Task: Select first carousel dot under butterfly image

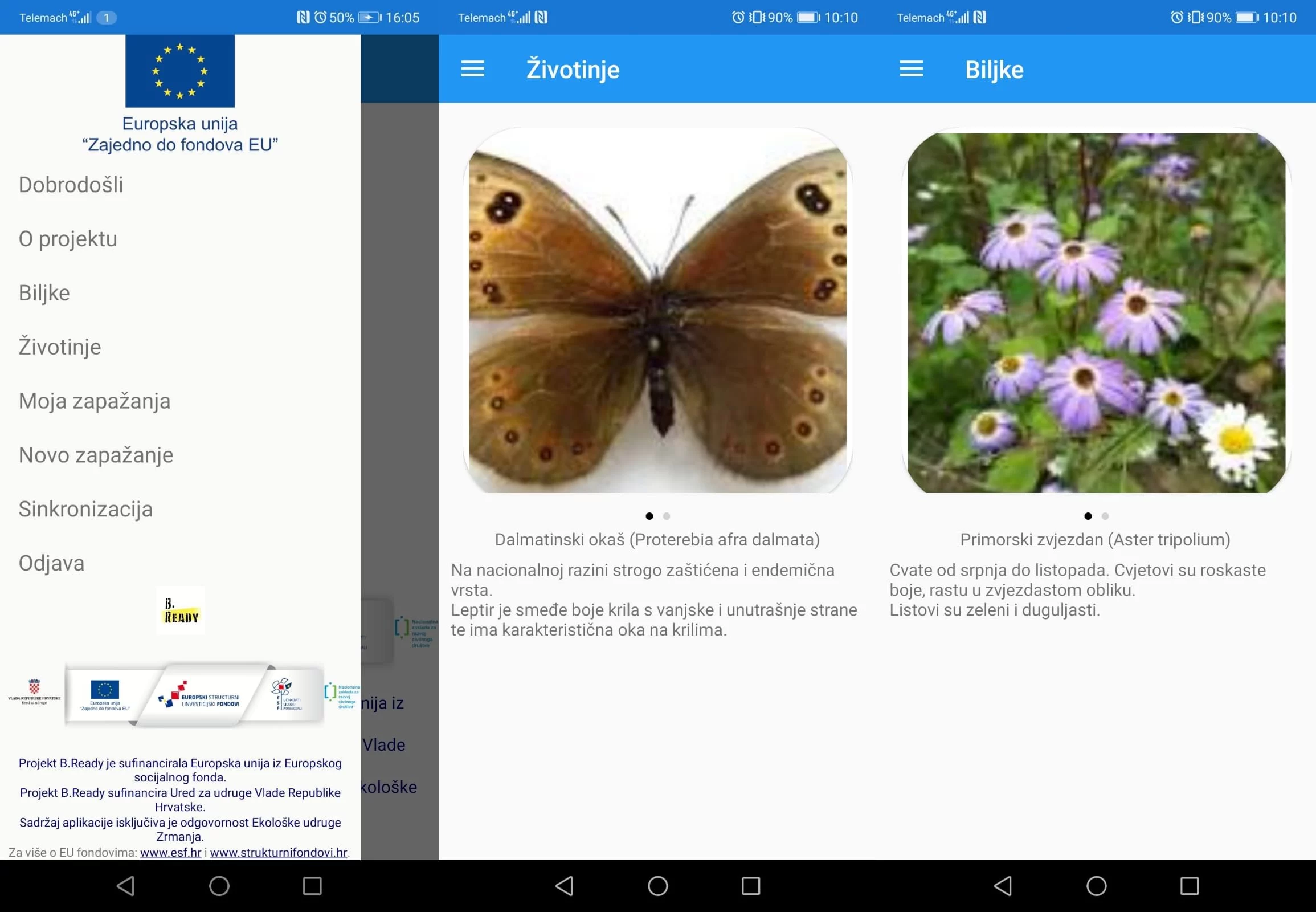Action: pos(649,516)
